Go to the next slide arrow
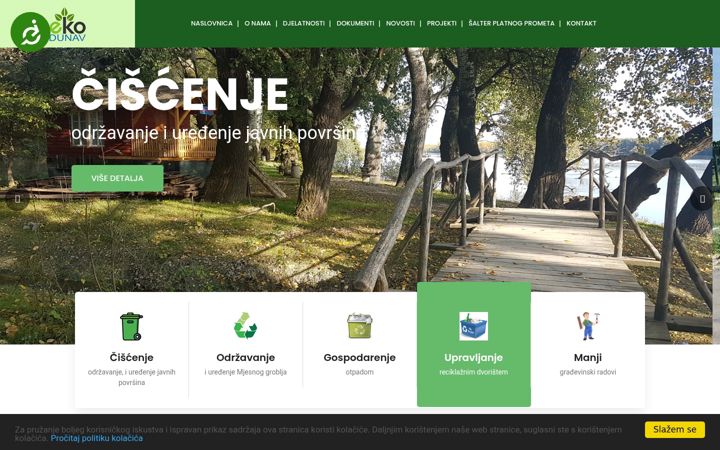 (702, 199)
